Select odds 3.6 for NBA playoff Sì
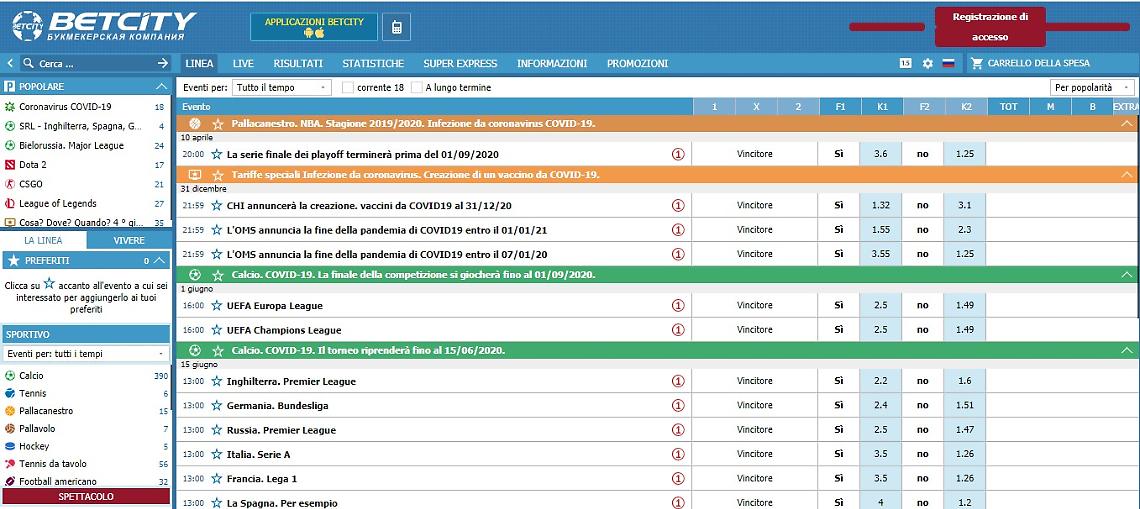The width and height of the screenshot is (1140, 509). click(x=880, y=154)
